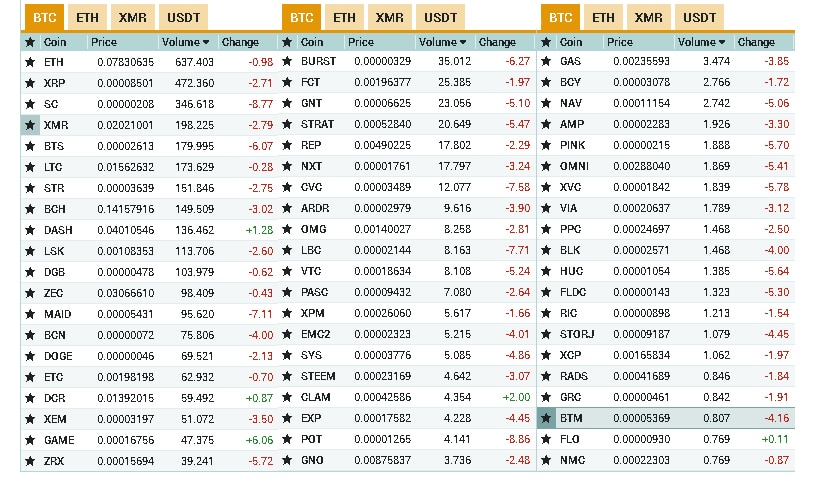Screen dimensions: 818x482
Task: Toggle the favorites star in the leftmost table header
Action: click(30, 42)
